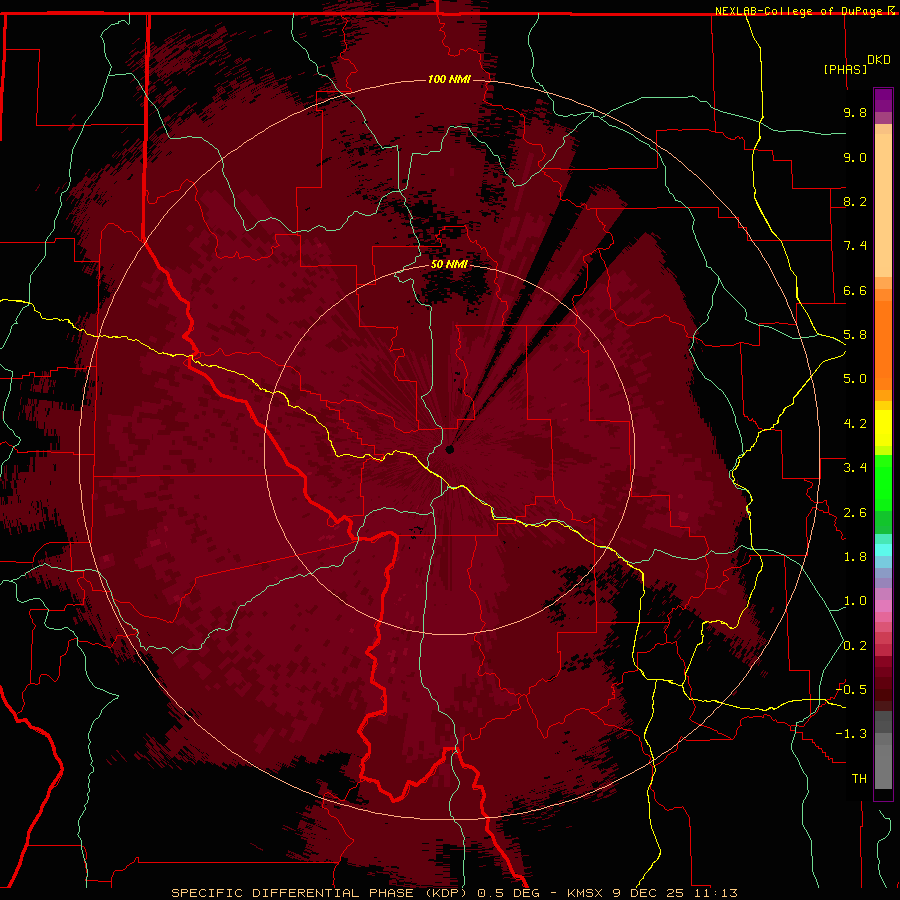This screenshot has height=900, width=900.
Task: Click the bright green segment of the color bar
Action: (x=883, y=482)
